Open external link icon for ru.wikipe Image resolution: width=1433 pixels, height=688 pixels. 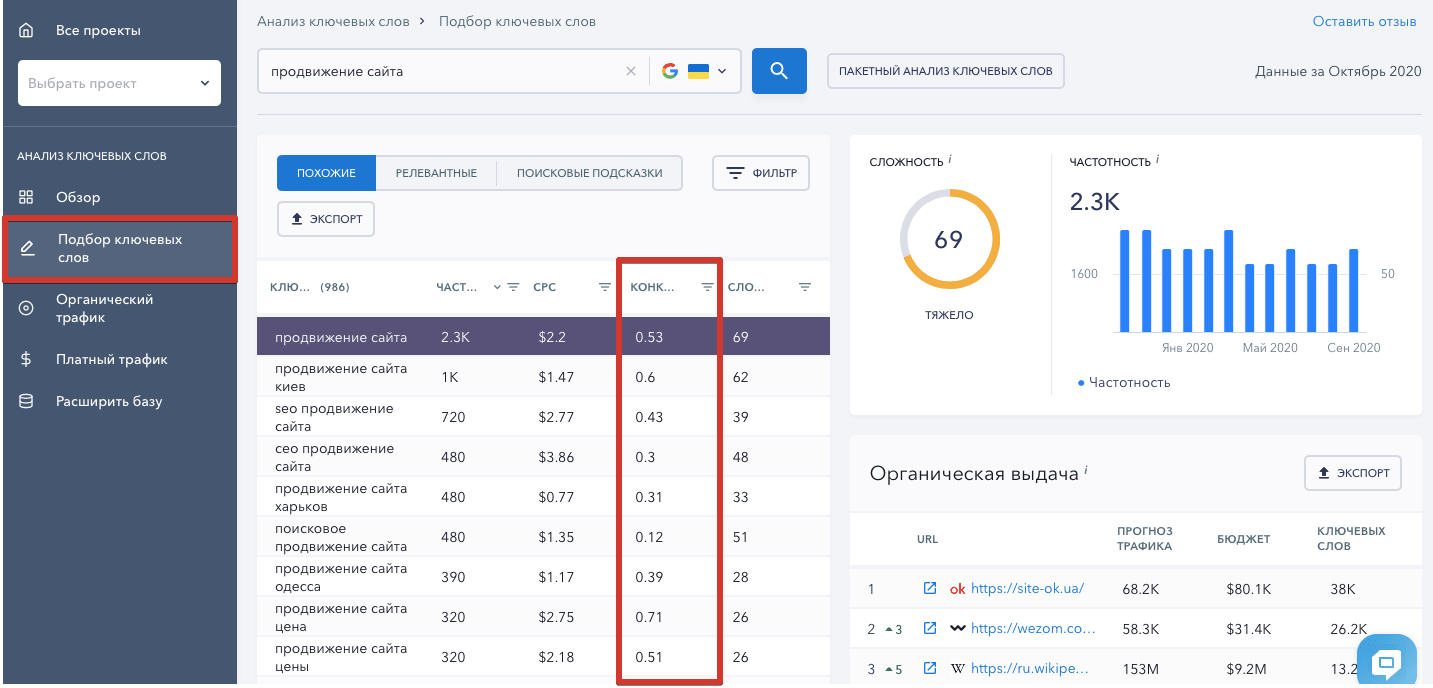click(930, 668)
